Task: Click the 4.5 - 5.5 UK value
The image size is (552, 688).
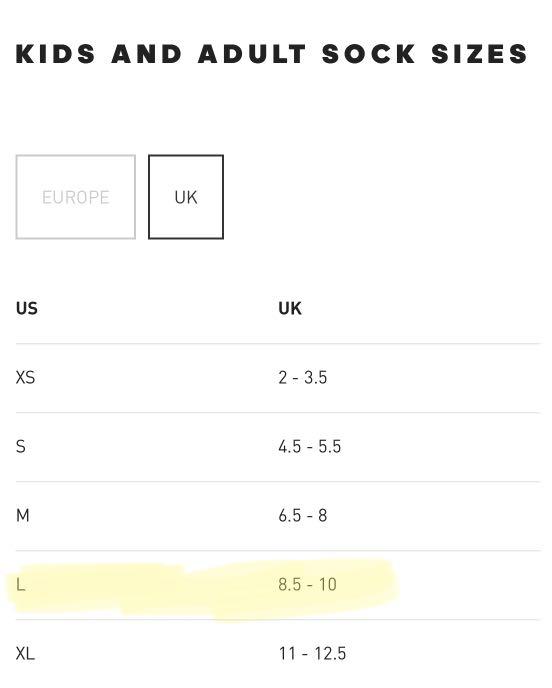Action: coord(310,447)
